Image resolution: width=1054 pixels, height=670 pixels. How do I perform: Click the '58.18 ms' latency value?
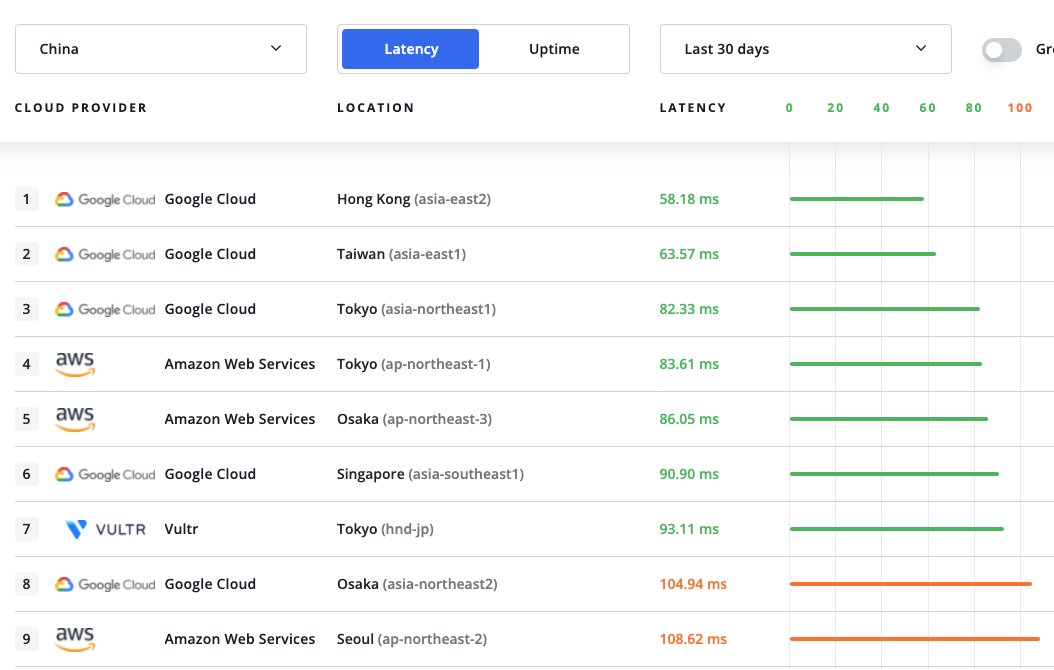[689, 199]
